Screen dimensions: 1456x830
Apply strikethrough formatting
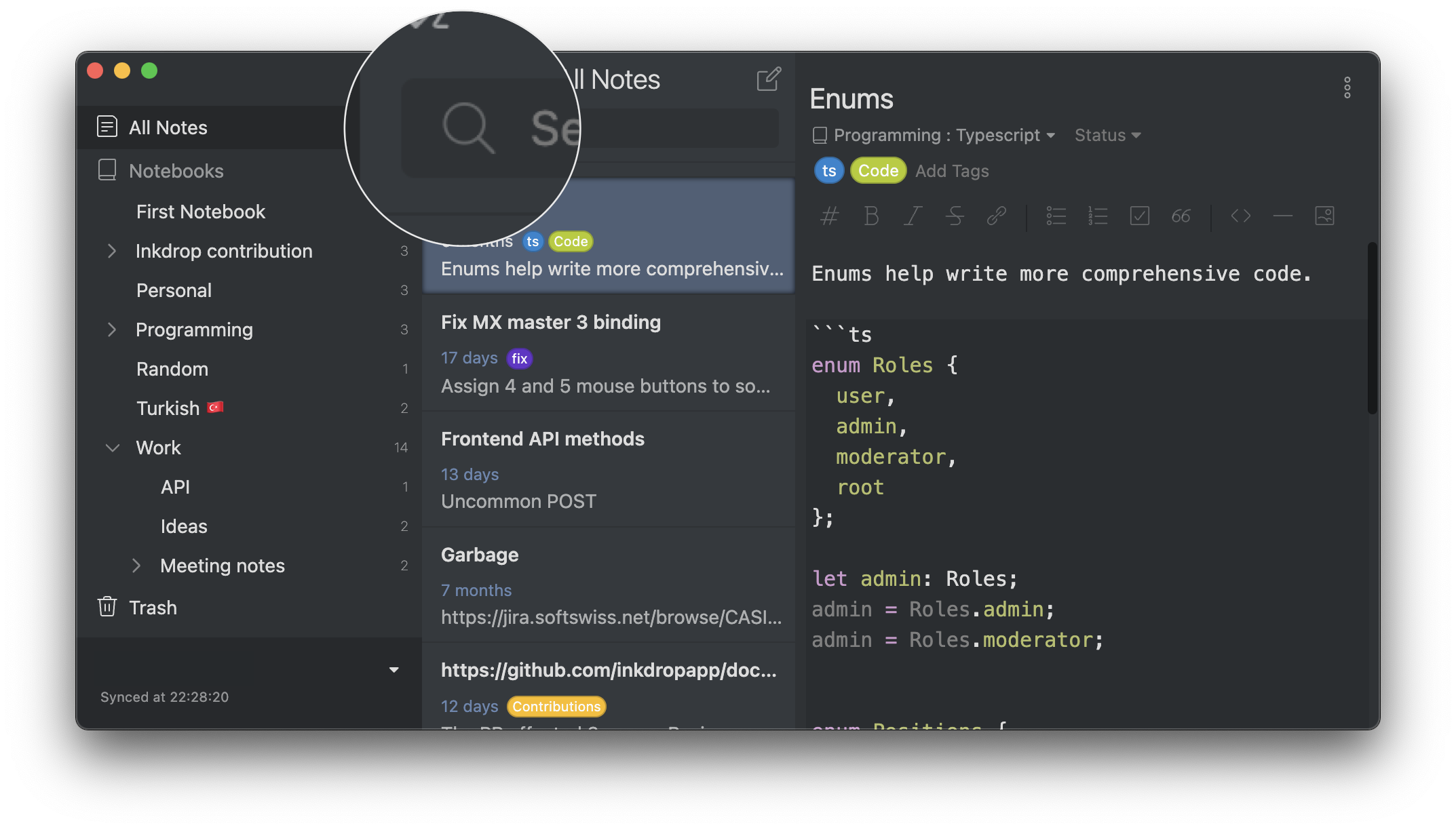coord(955,216)
